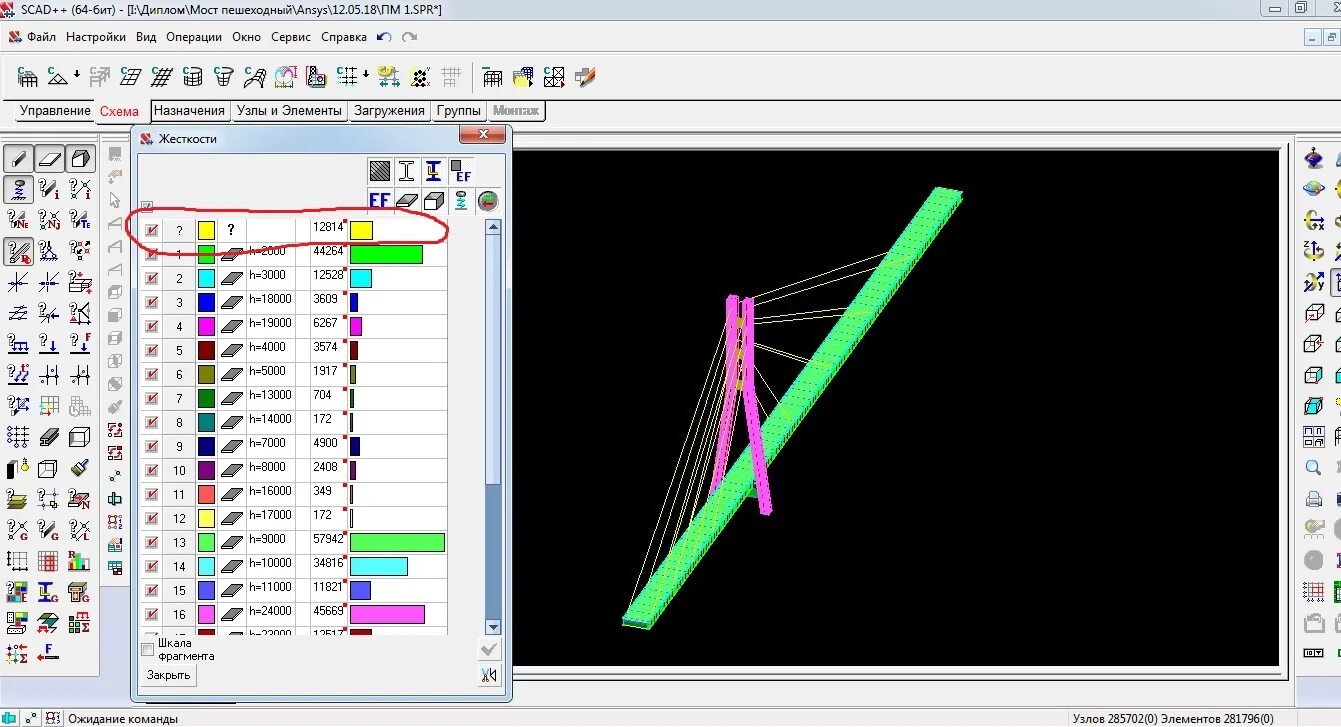Image resolution: width=1341 pixels, height=727 pixels.
Task: Click scrollbar up arrow in Жесткости list
Action: (x=492, y=228)
